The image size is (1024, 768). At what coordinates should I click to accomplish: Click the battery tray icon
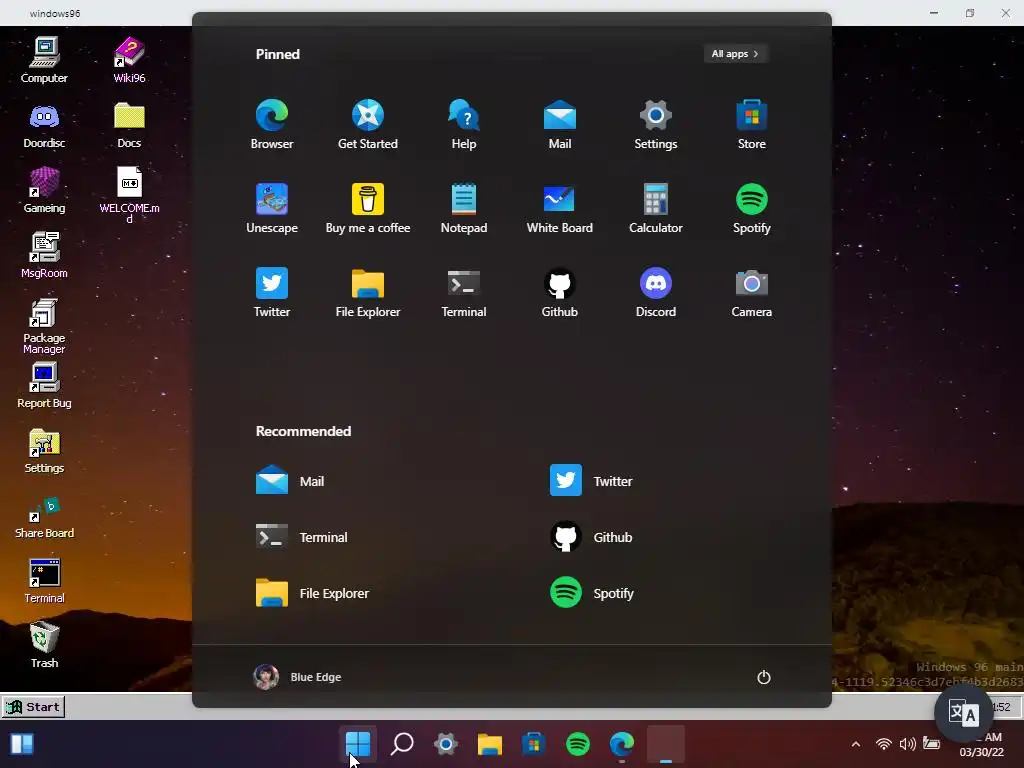tap(931, 744)
